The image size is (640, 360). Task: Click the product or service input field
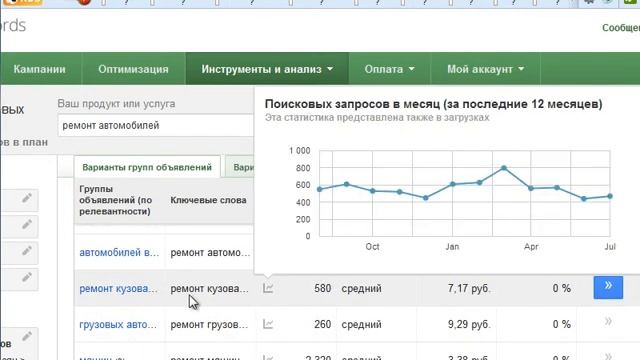tap(156, 125)
